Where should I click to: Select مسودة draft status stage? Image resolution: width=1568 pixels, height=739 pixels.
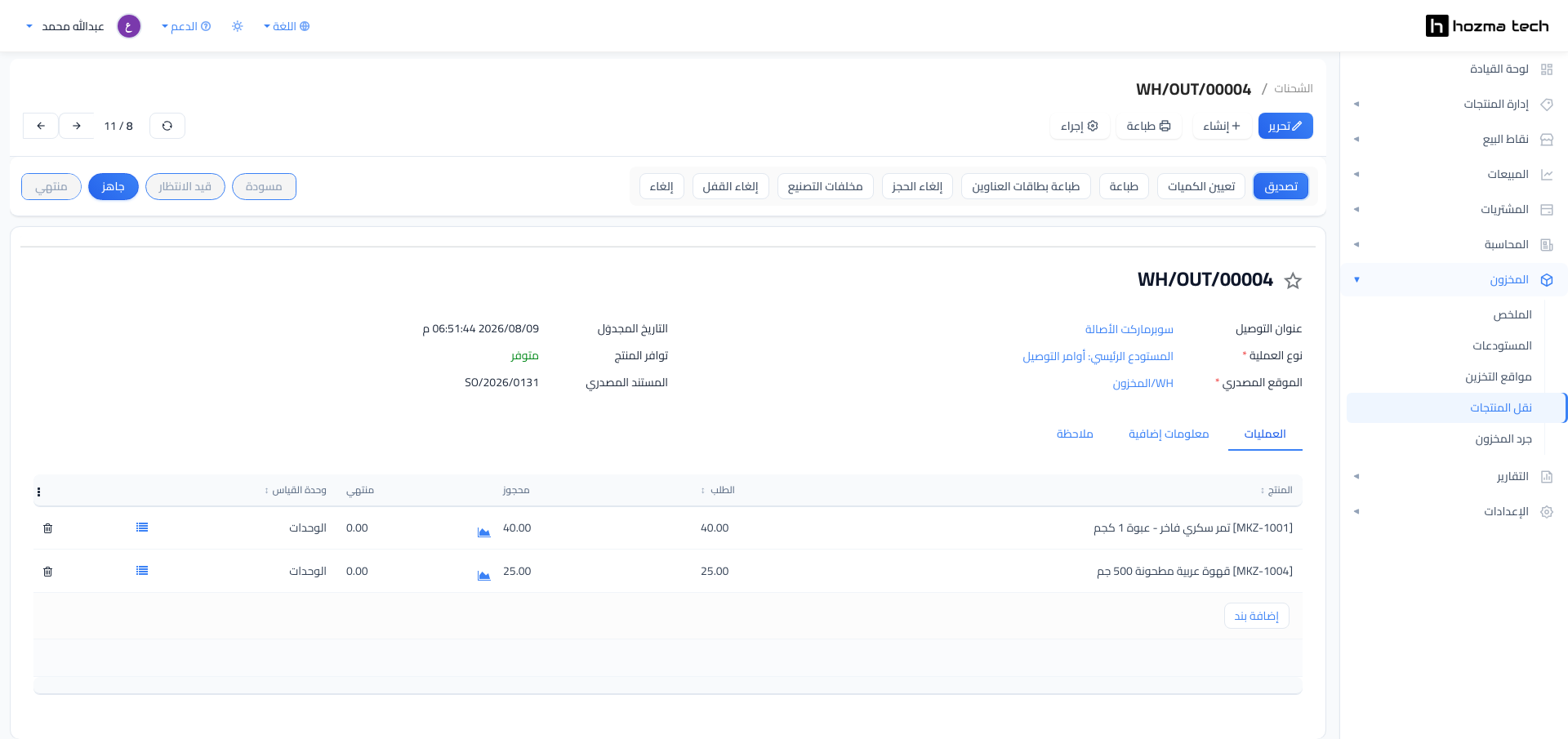tap(264, 187)
